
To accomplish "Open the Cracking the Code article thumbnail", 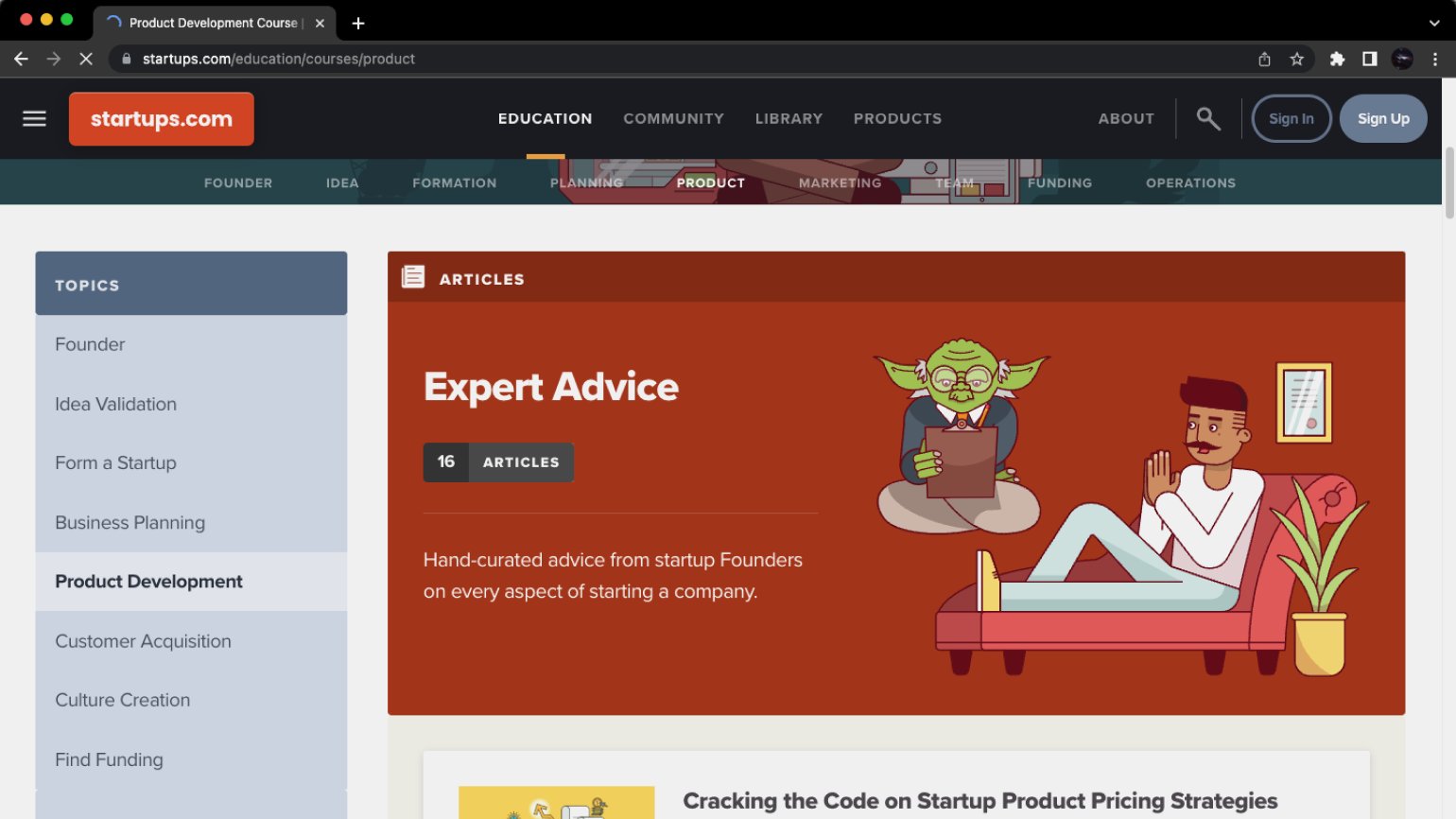I will point(556,802).
